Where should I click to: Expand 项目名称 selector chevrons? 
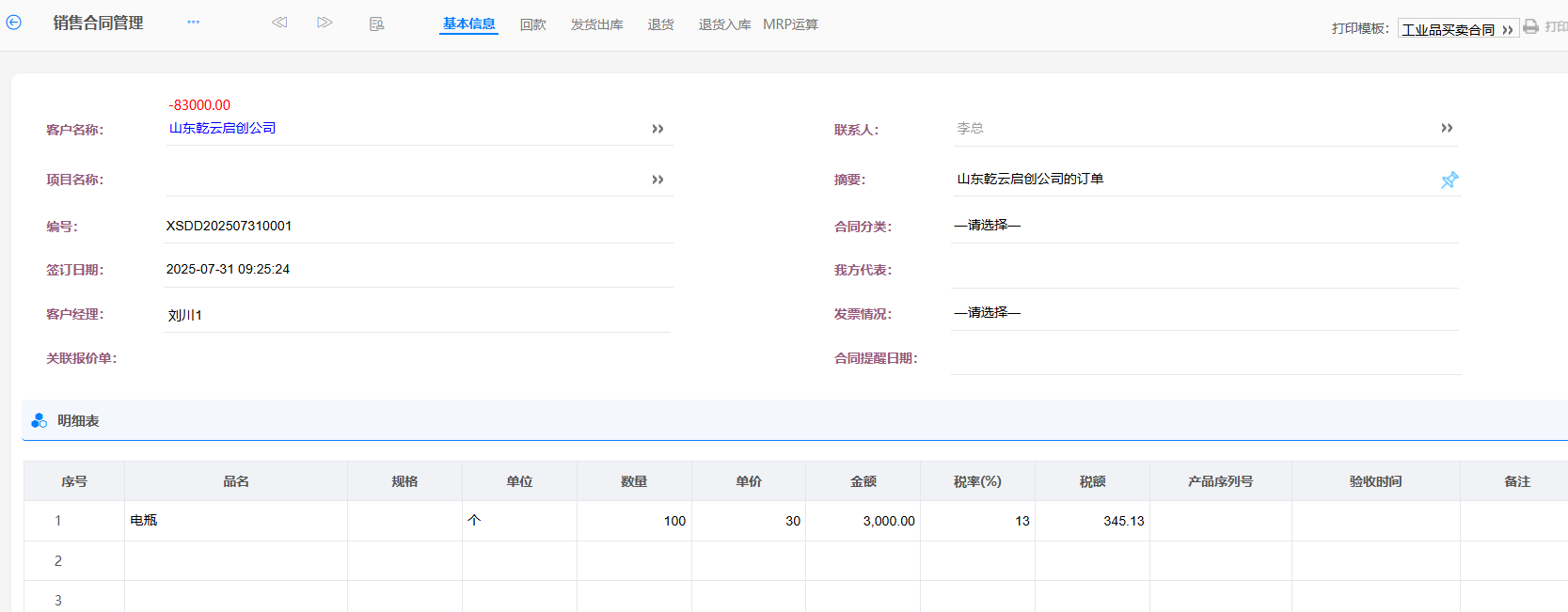point(657,180)
